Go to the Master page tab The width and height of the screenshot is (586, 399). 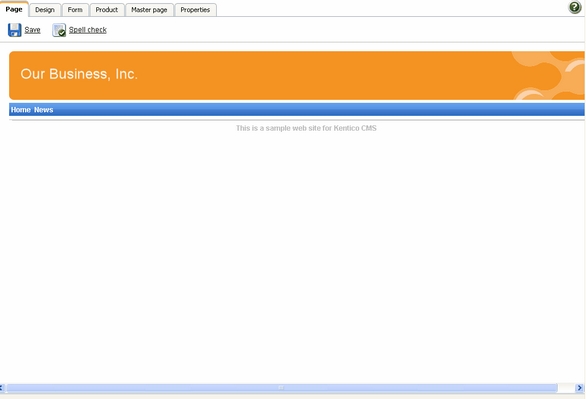(x=149, y=10)
